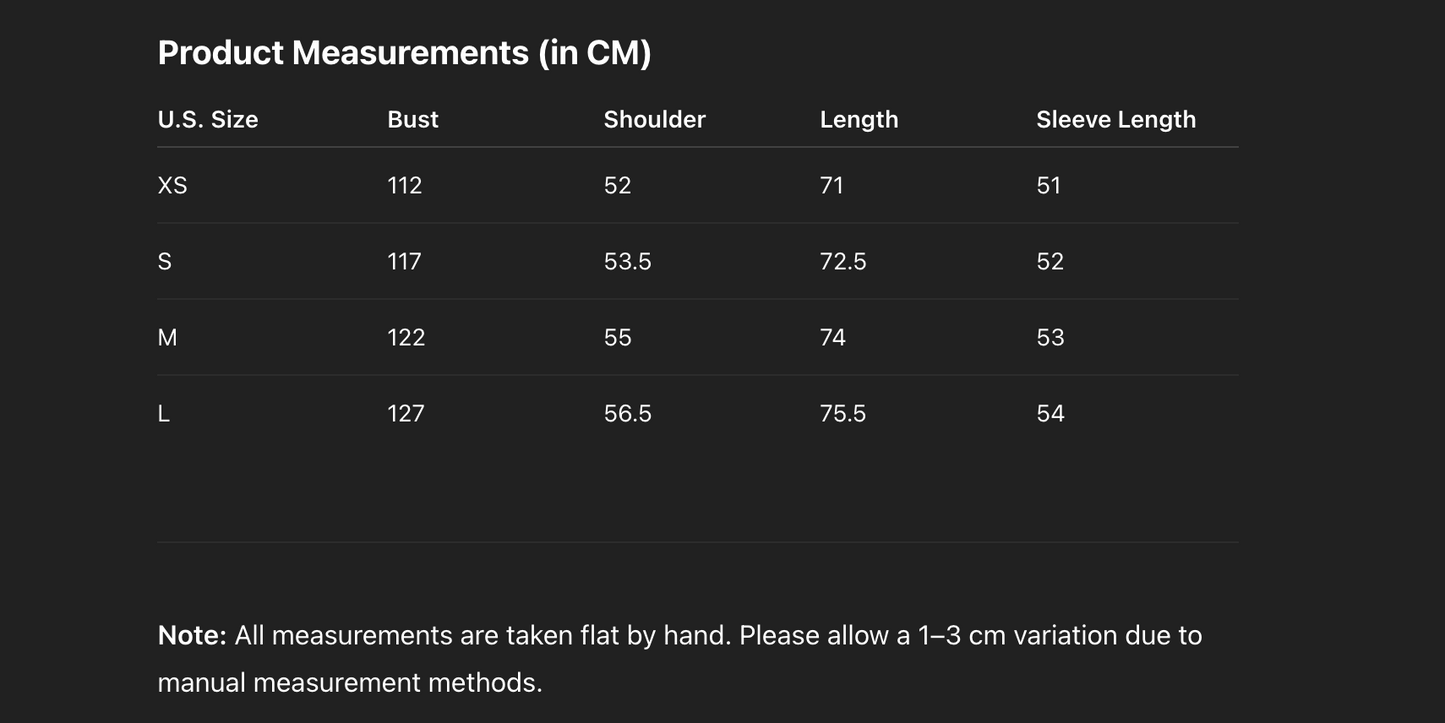Click the Shoulder column header
This screenshot has width=1445, height=723.
(x=654, y=120)
